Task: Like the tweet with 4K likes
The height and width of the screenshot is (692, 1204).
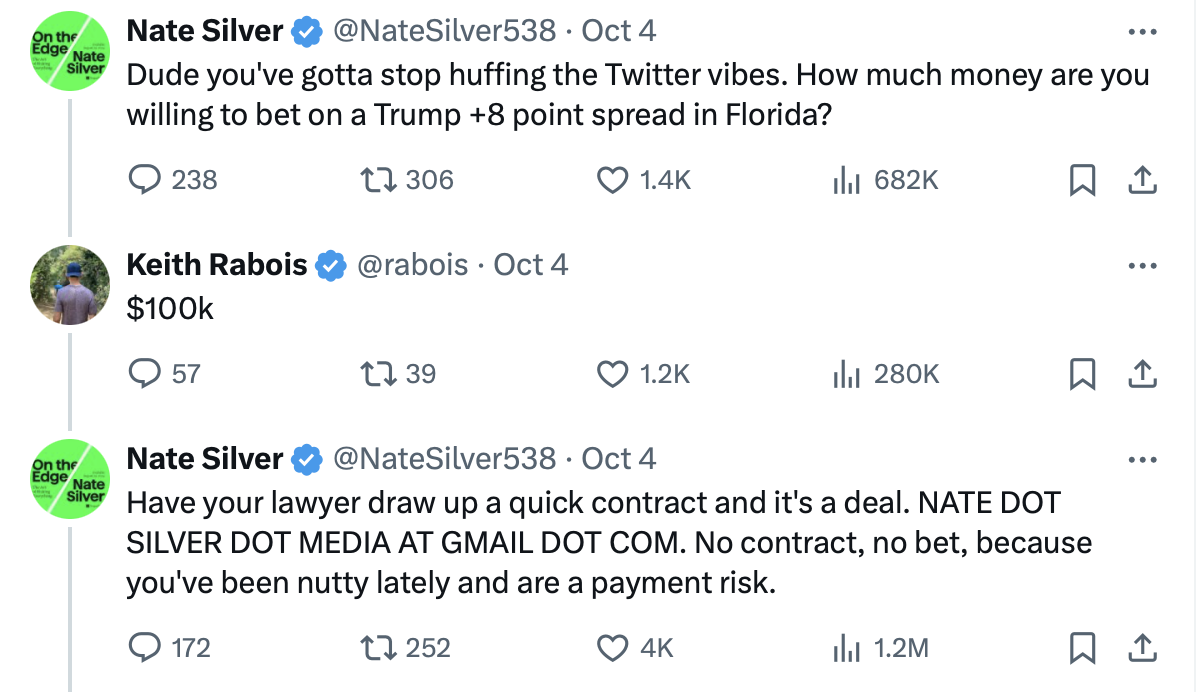Action: tap(610, 648)
